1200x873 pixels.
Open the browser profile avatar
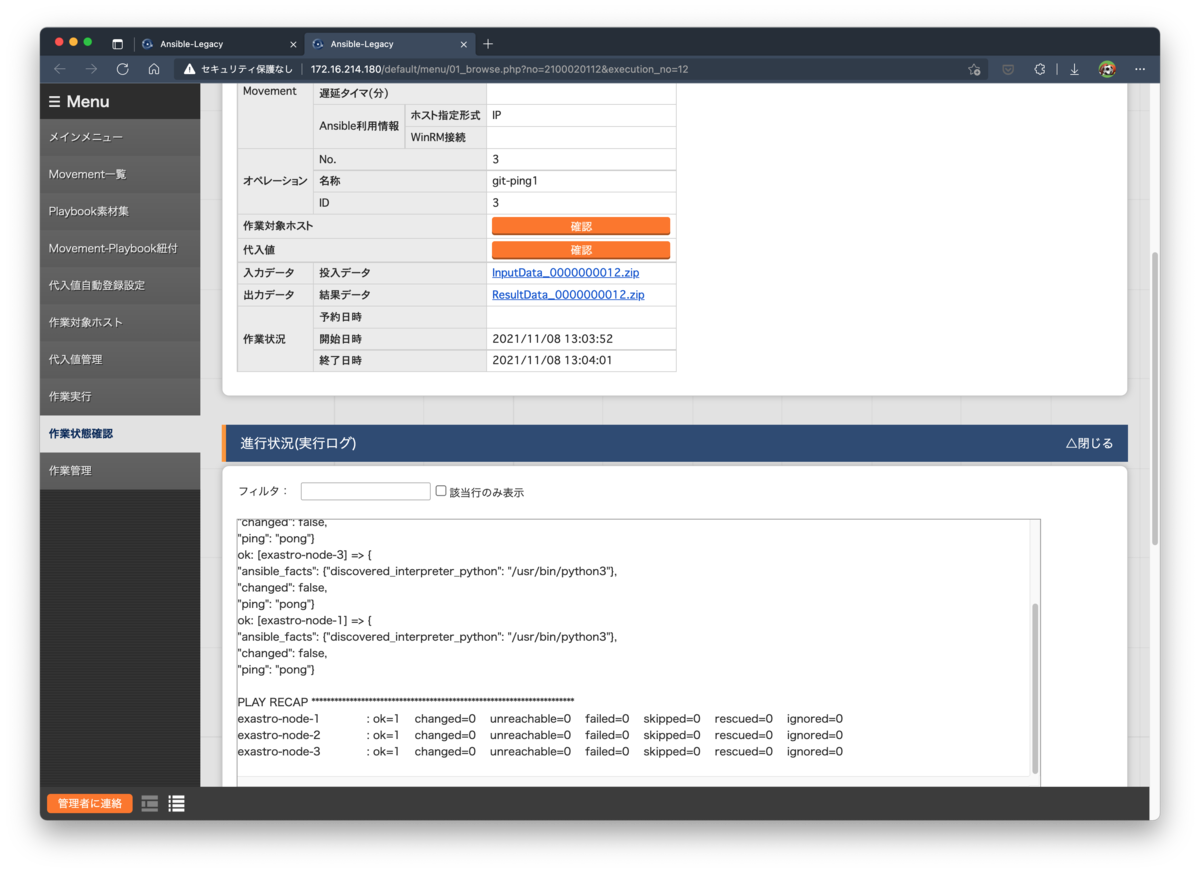pos(1107,69)
